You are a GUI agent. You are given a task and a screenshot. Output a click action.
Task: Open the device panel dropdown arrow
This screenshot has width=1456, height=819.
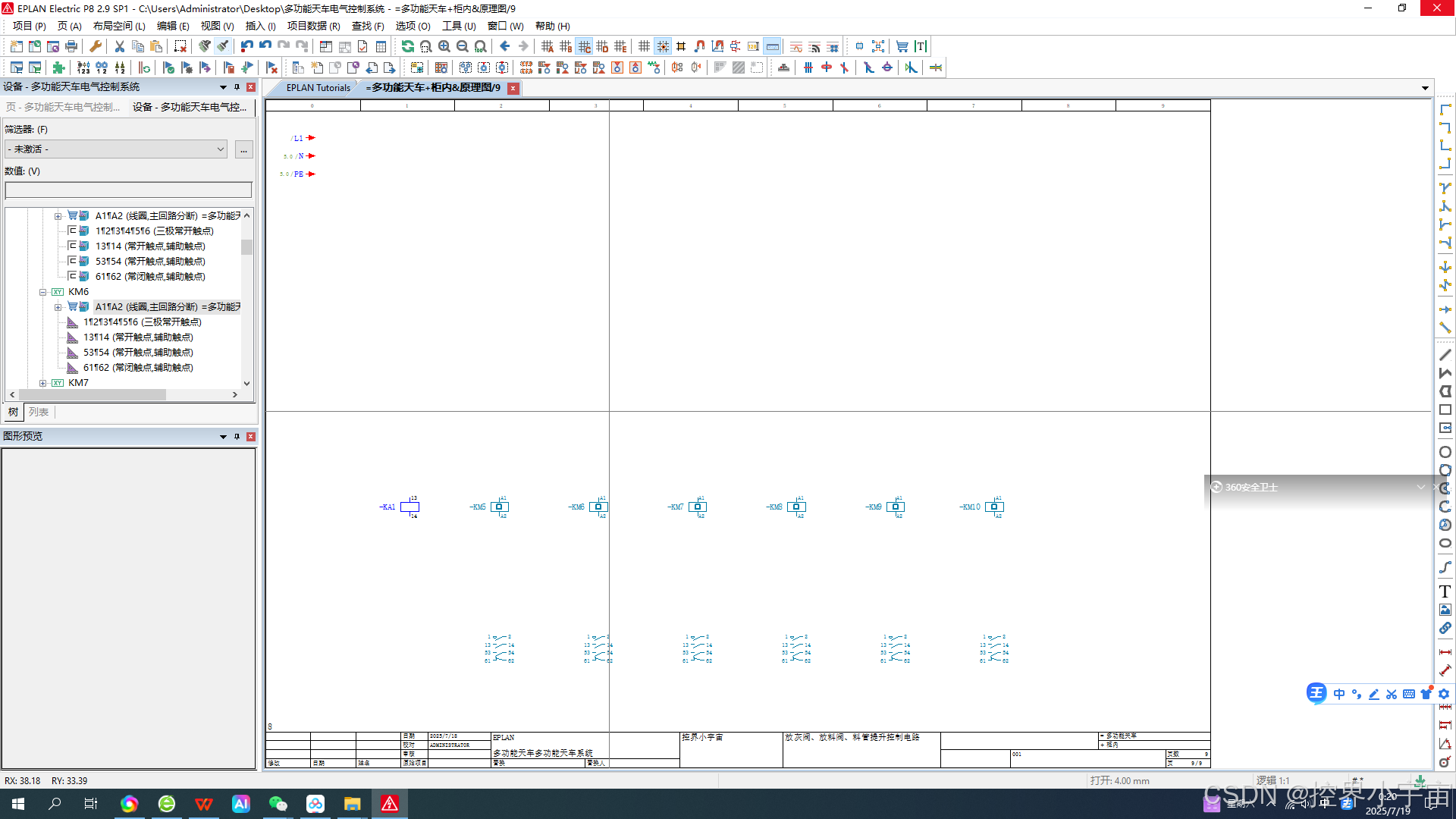pos(223,87)
